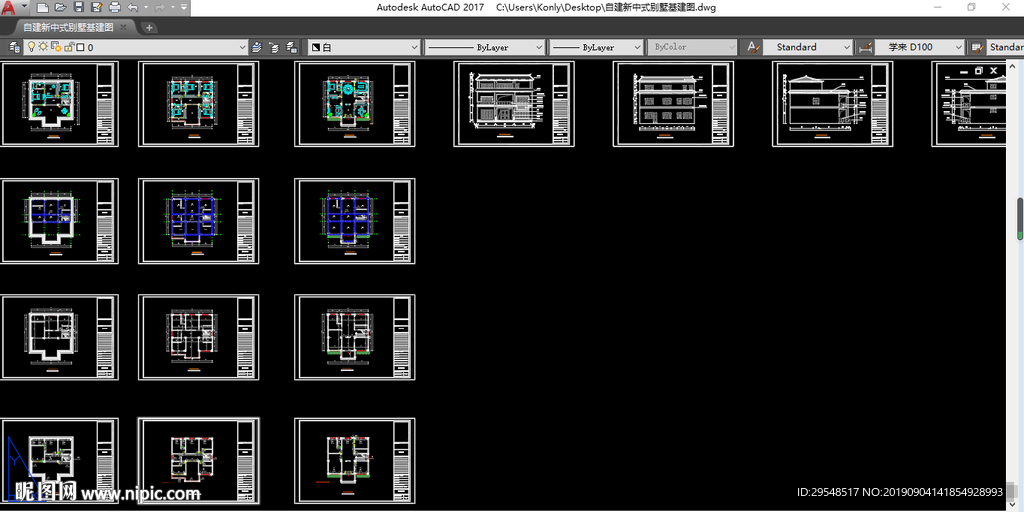Click the Plot printer icon
The height and width of the screenshot is (512, 1024).
(115, 8)
